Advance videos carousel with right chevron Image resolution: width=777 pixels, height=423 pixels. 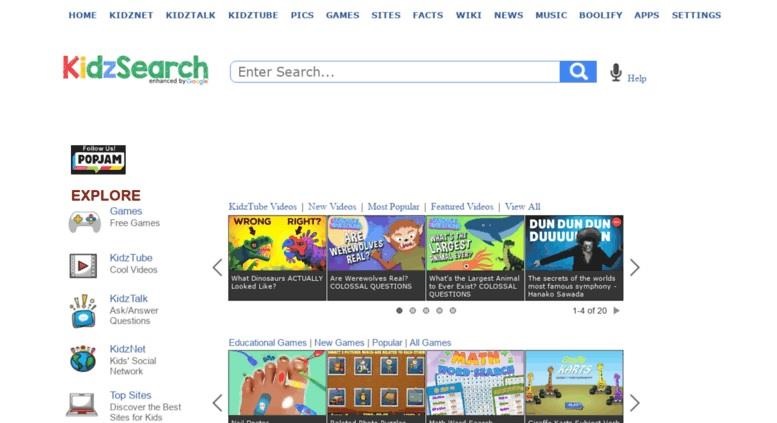pos(635,267)
